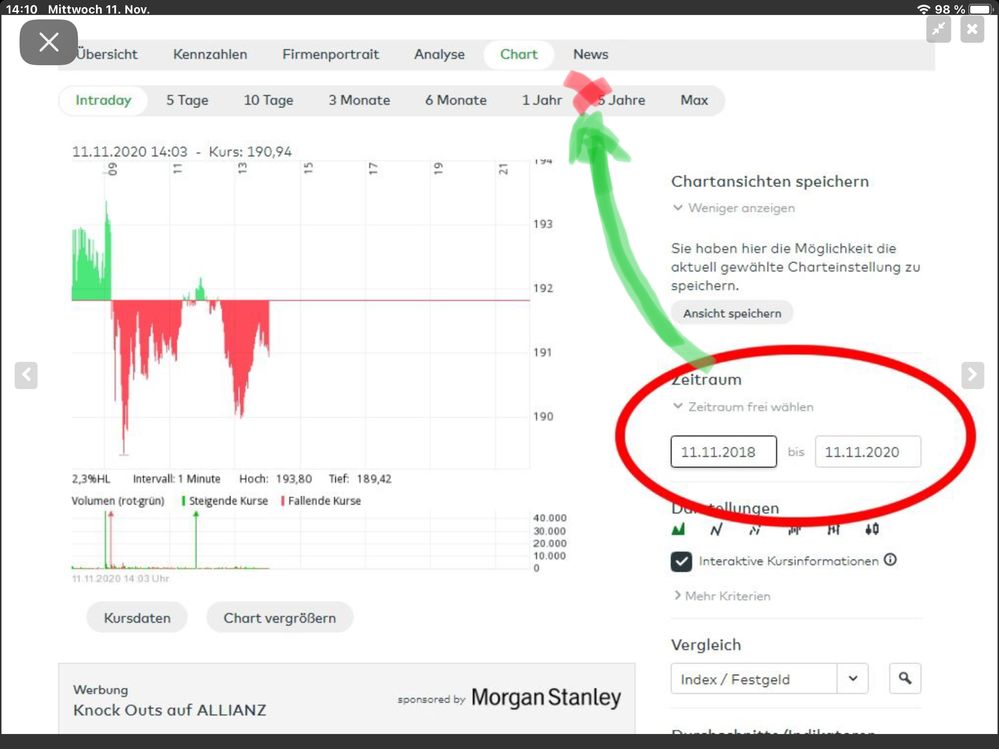Click the 'Chart vergrößern' button
This screenshot has height=749, width=999.
(x=279, y=618)
